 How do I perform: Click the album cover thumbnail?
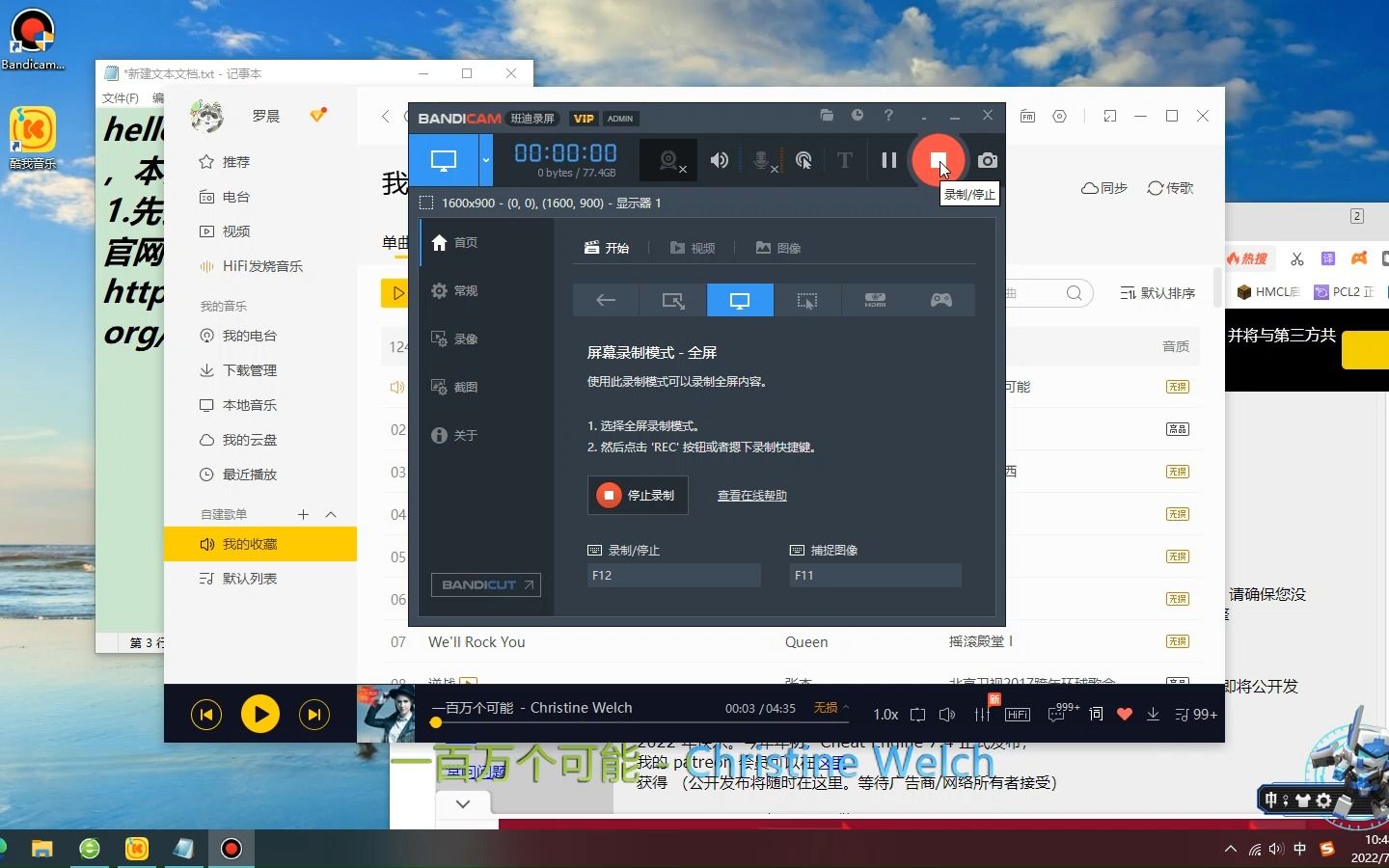pos(386,714)
